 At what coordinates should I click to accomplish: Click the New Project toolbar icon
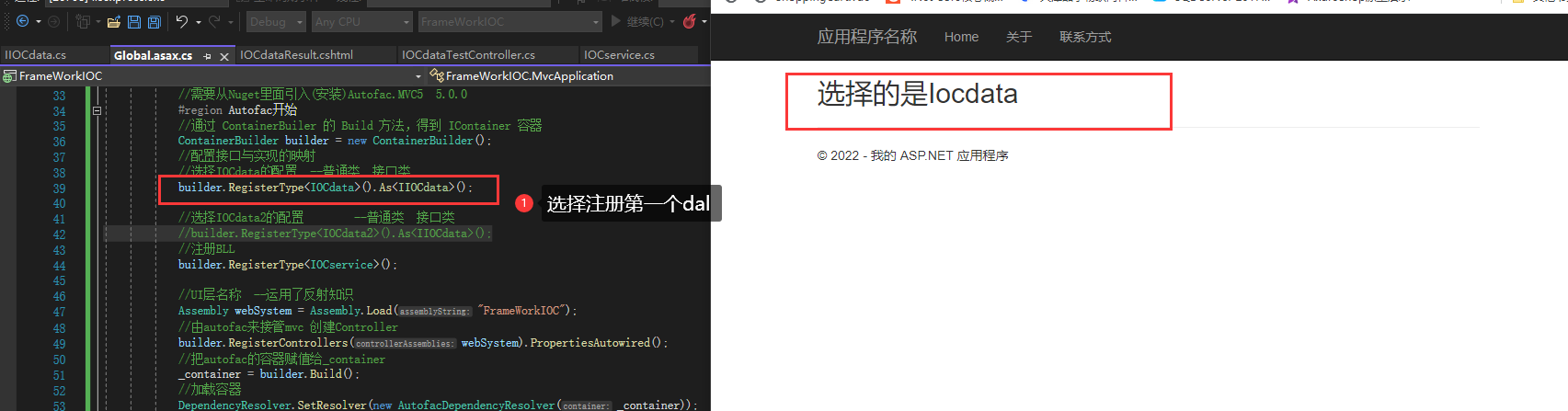[x=83, y=21]
